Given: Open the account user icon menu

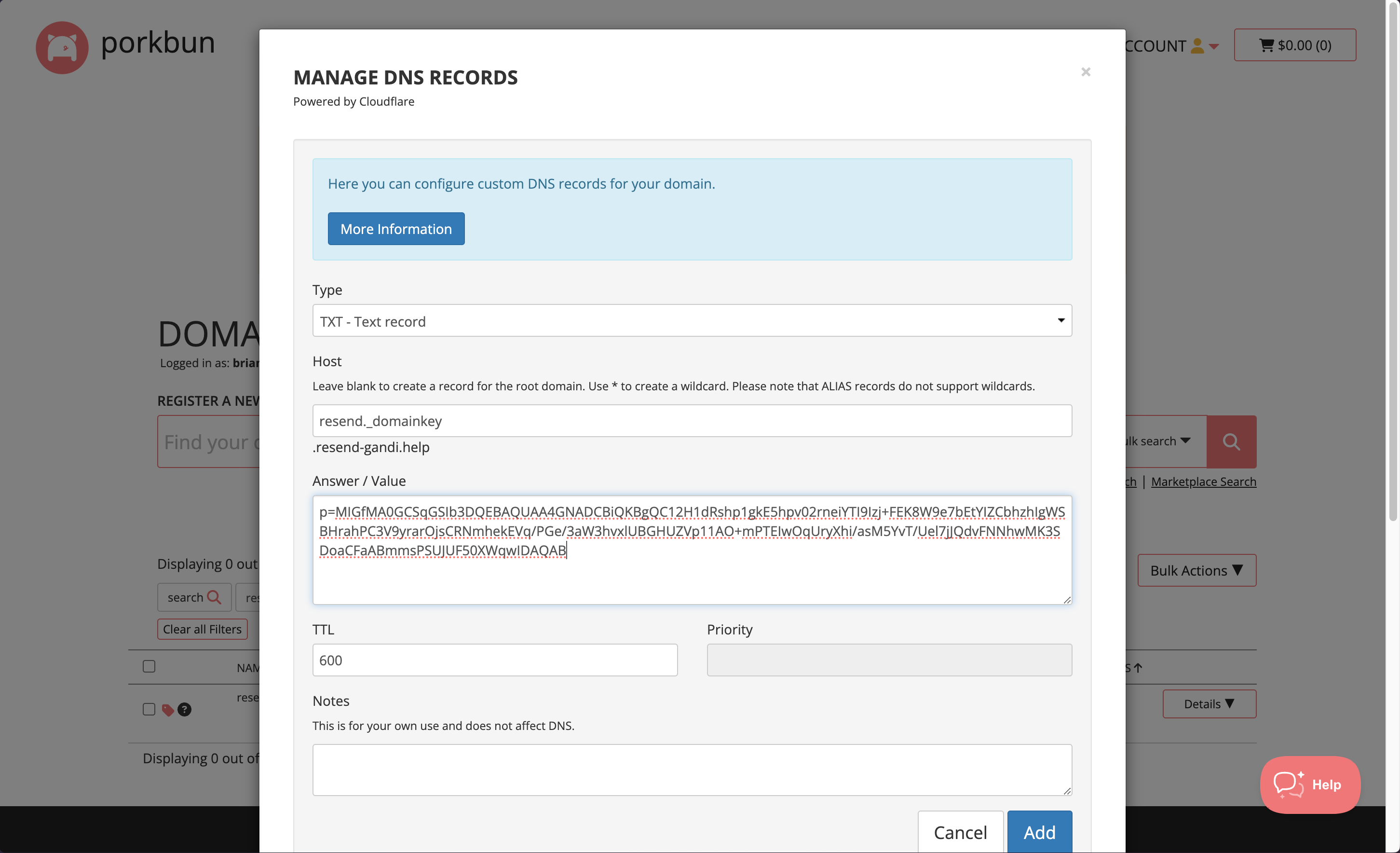Looking at the screenshot, I should click(x=1197, y=45).
